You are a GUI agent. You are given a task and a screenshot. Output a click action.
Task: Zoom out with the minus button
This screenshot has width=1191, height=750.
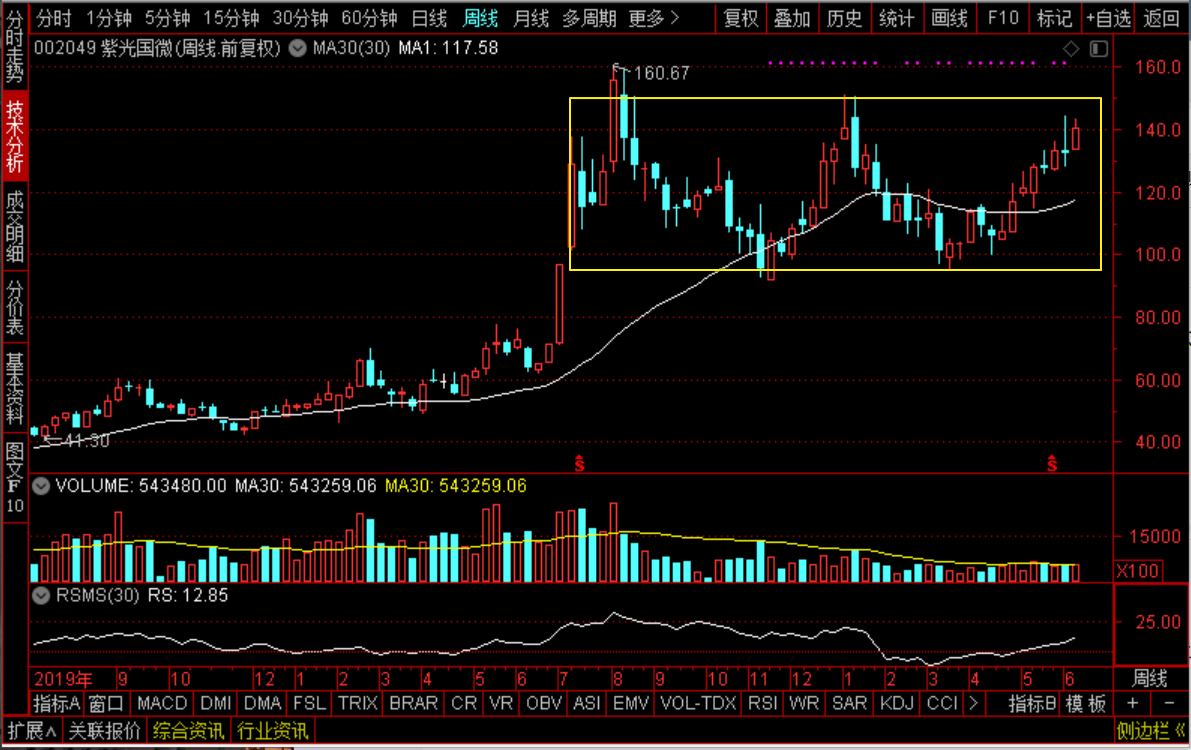[1169, 704]
